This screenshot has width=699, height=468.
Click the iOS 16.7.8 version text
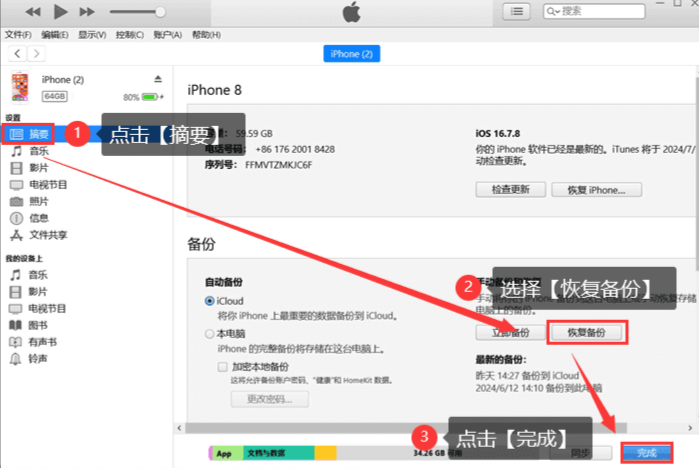pyautogui.click(x=498, y=134)
